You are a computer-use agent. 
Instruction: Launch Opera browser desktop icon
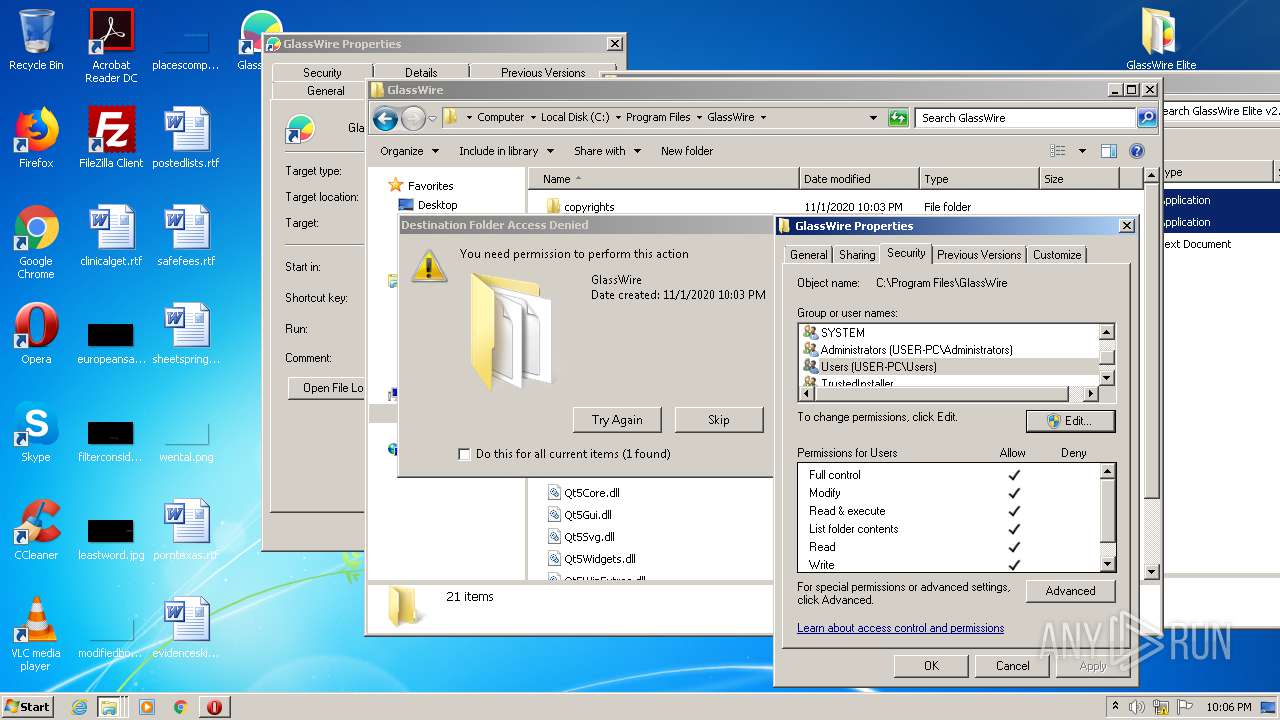(36, 334)
